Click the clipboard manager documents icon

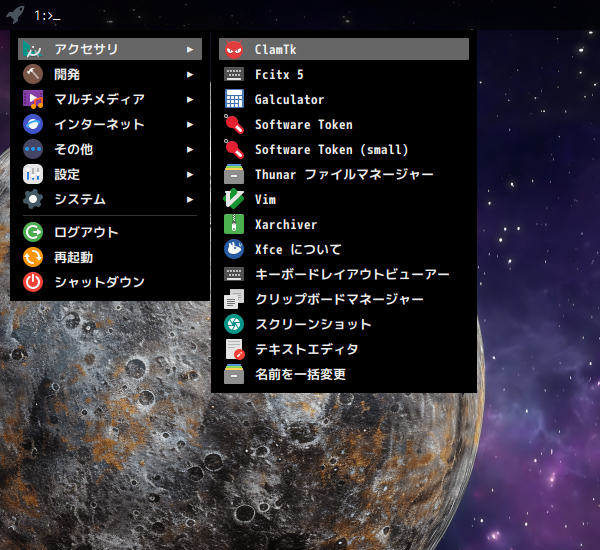[x=234, y=299]
